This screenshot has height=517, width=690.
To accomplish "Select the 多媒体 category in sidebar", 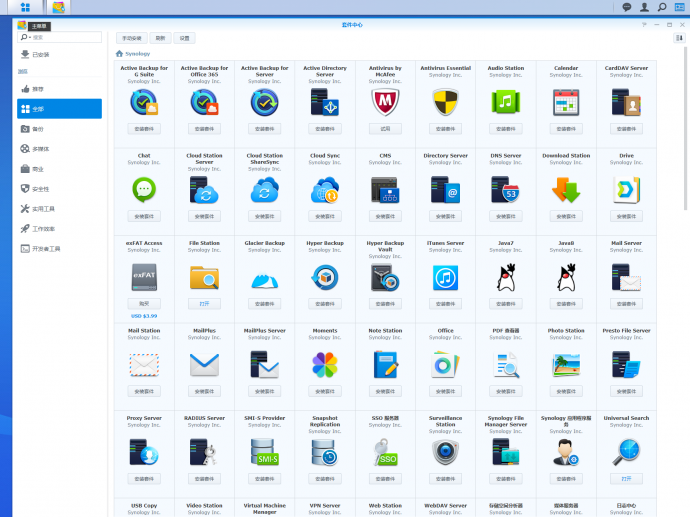I will tap(40, 149).
